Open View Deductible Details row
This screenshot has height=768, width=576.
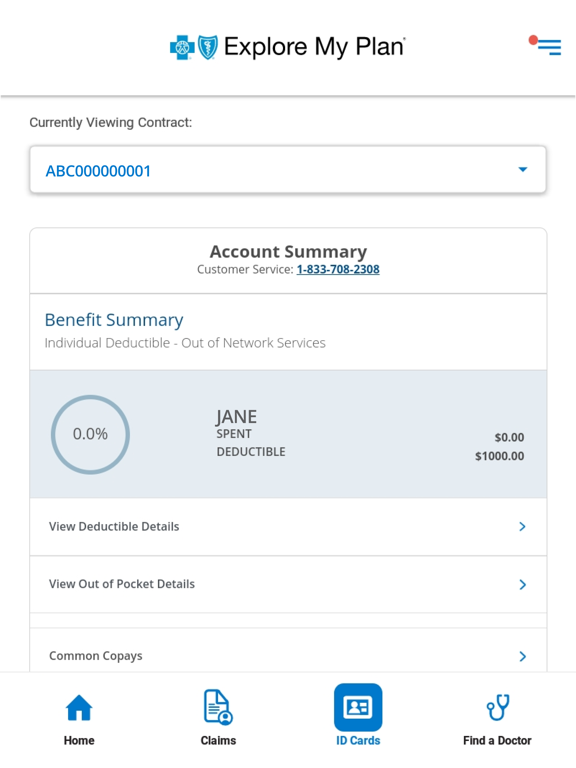tap(288, 527)
